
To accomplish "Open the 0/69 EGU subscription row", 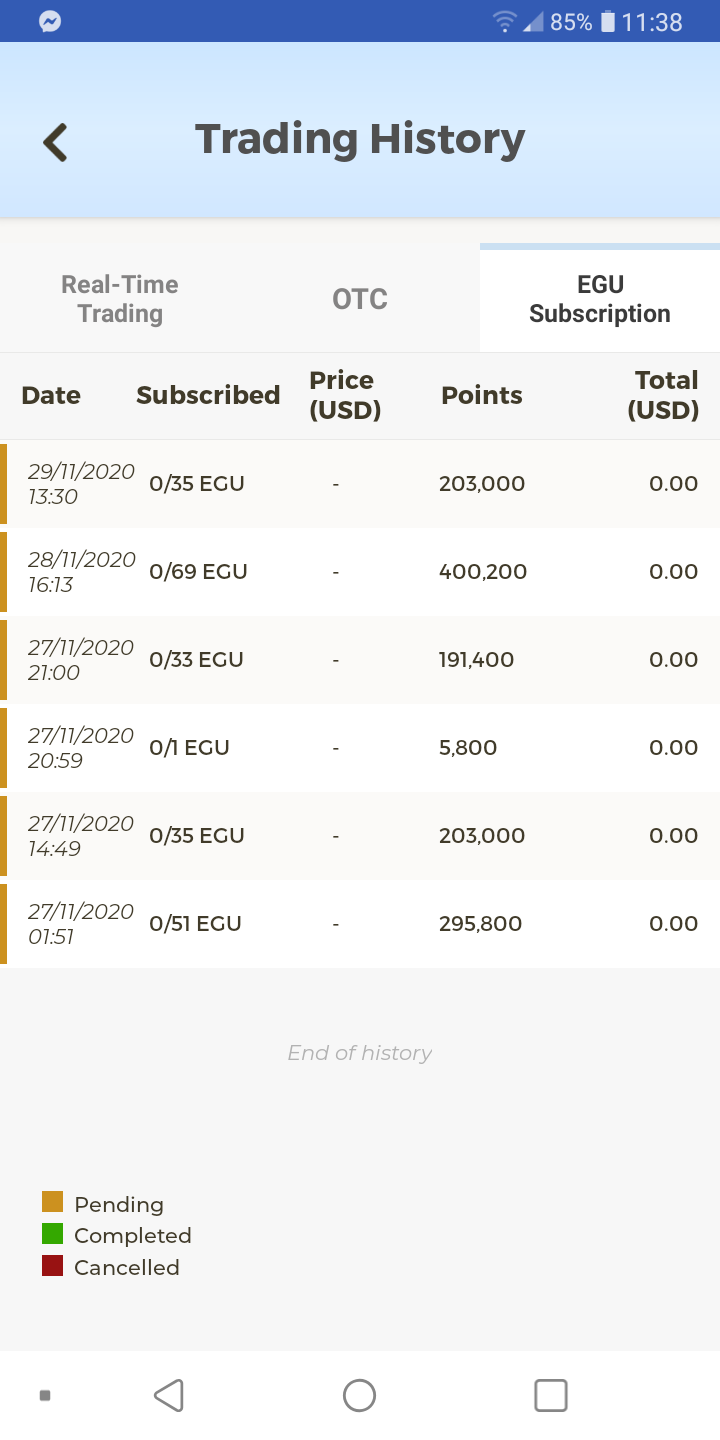I will point(360,572).
